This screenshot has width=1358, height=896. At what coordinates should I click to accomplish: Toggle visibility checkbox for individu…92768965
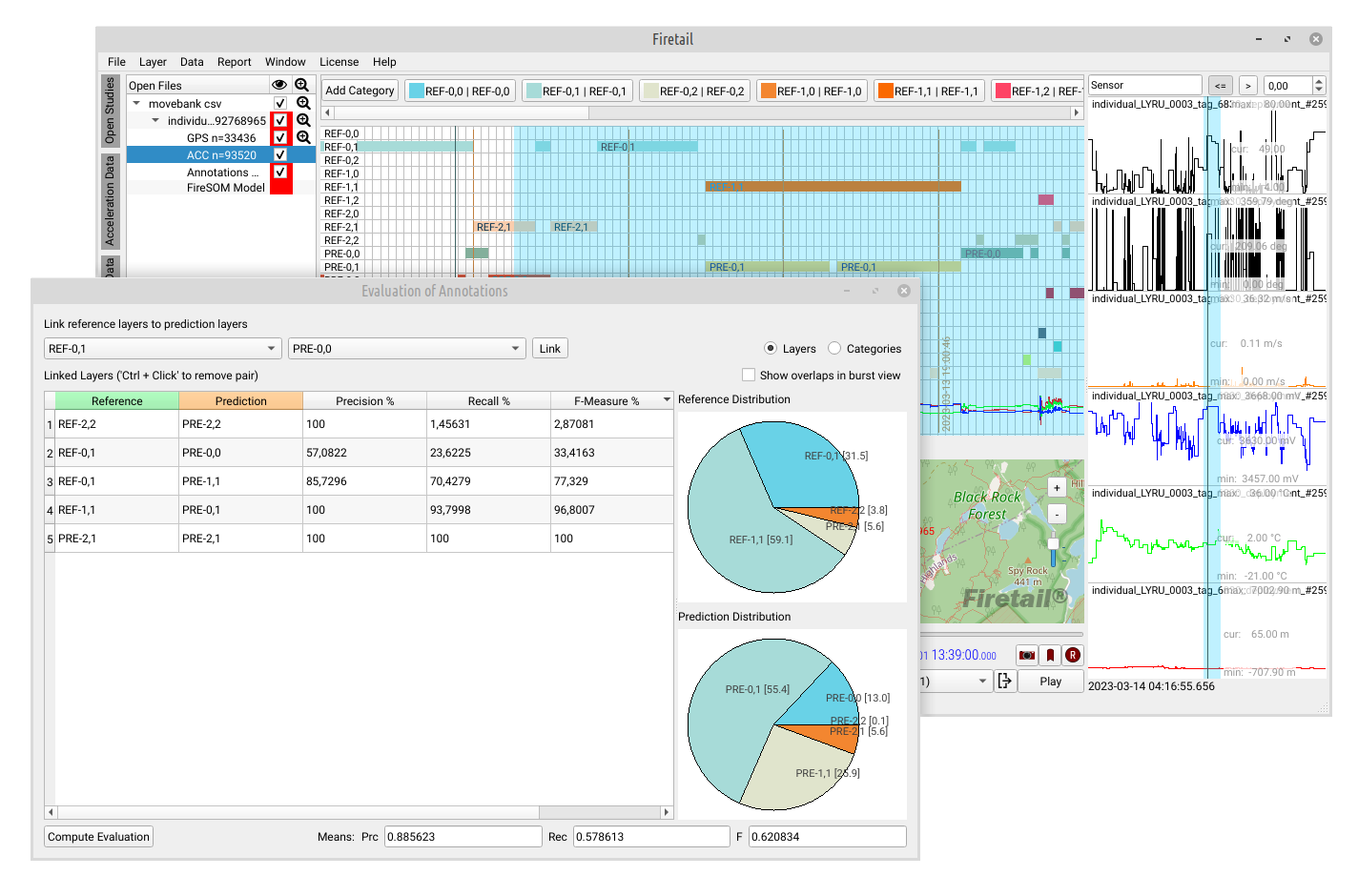(x=280, y=120)
